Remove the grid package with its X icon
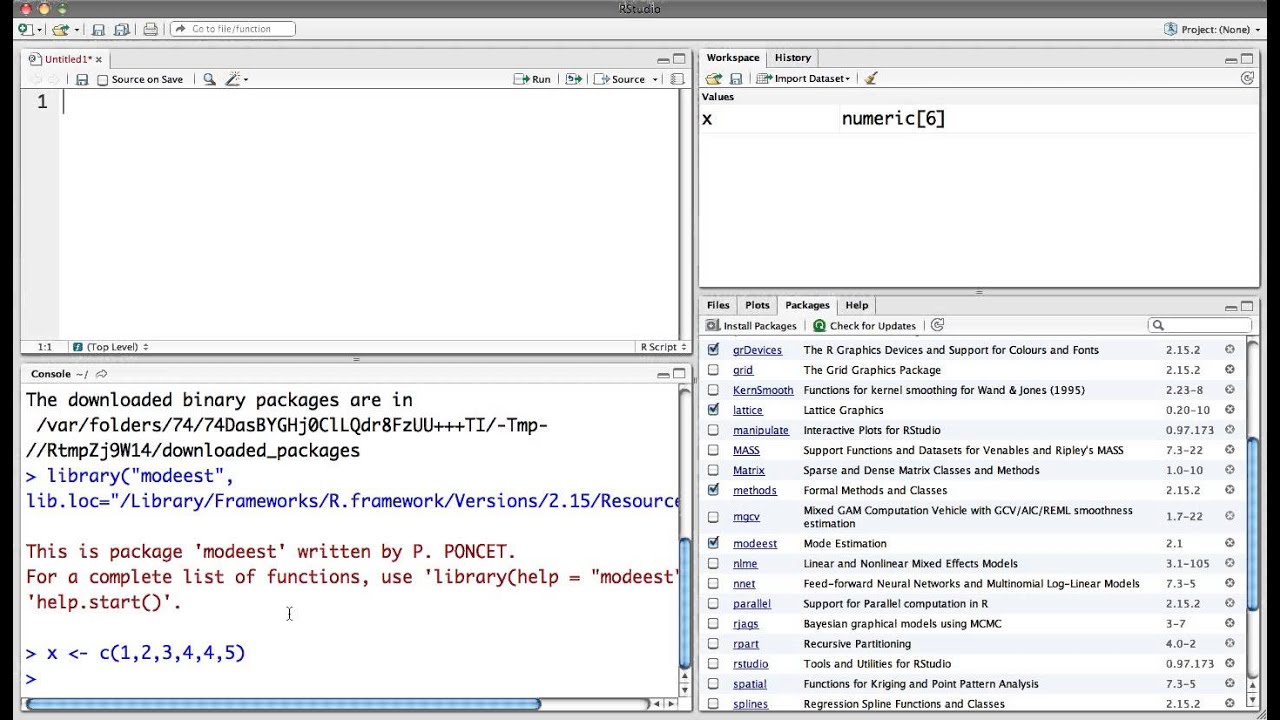The image size is (1280, 720). point(1230,370)
